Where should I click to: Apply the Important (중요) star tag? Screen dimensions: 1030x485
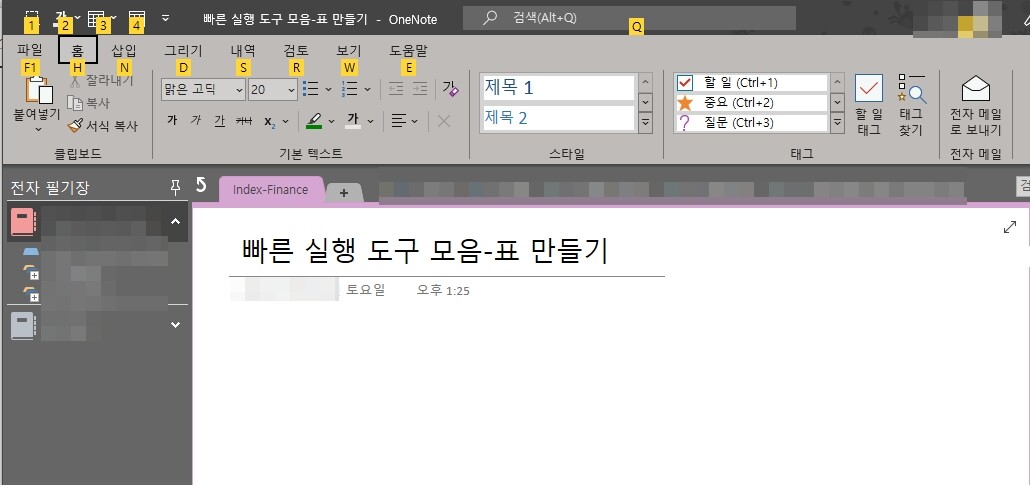[x=751, y=103]
